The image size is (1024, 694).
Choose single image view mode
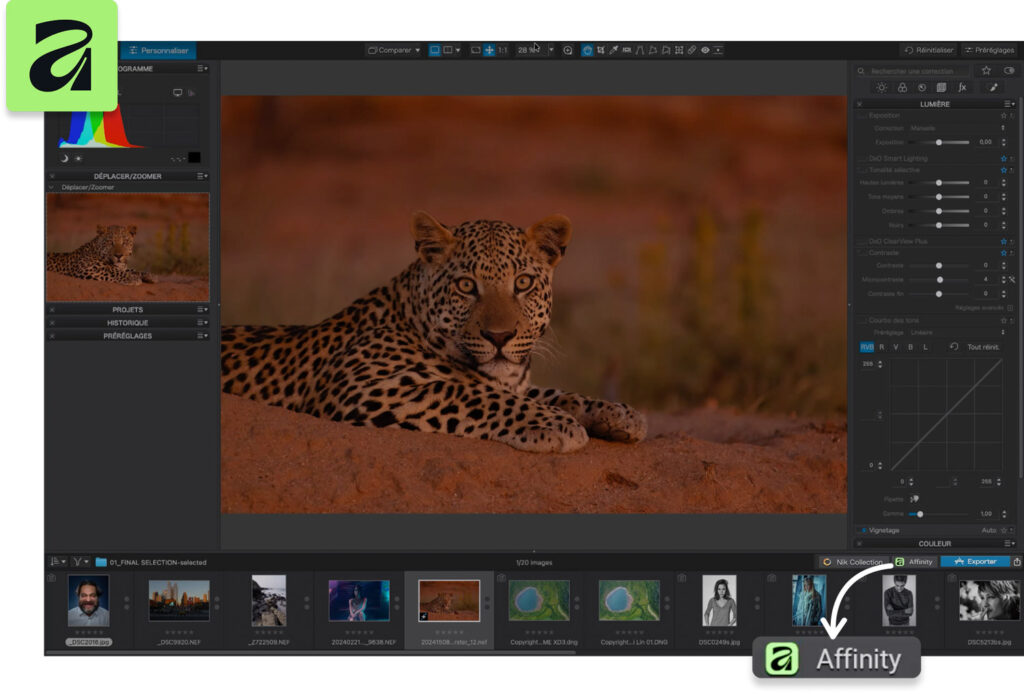434,50
